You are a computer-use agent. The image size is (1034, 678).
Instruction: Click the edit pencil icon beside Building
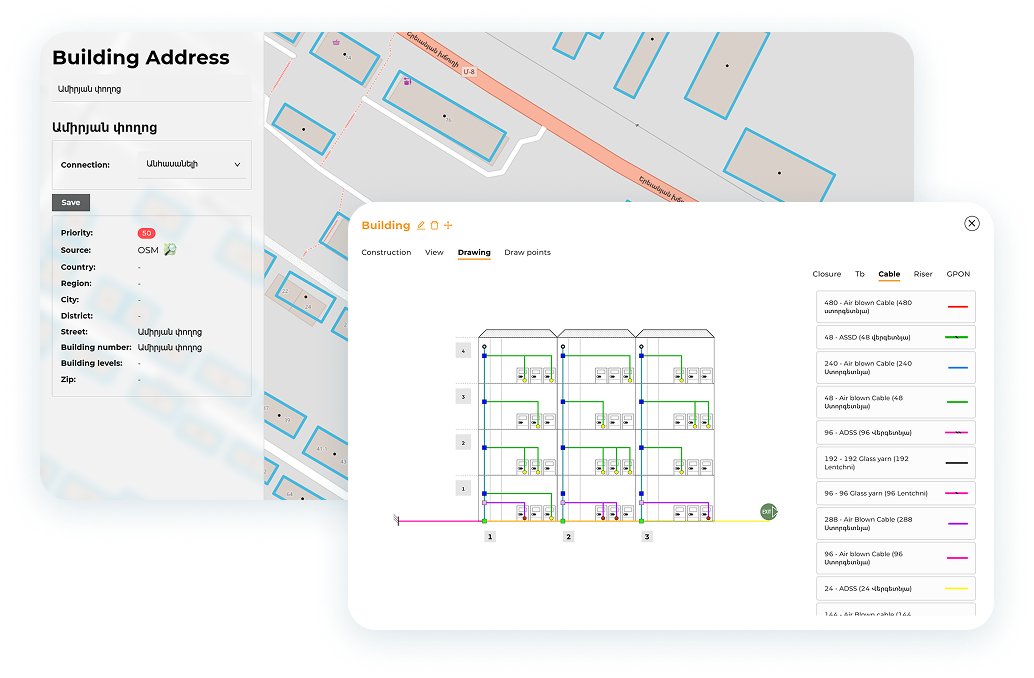point(421,226)
